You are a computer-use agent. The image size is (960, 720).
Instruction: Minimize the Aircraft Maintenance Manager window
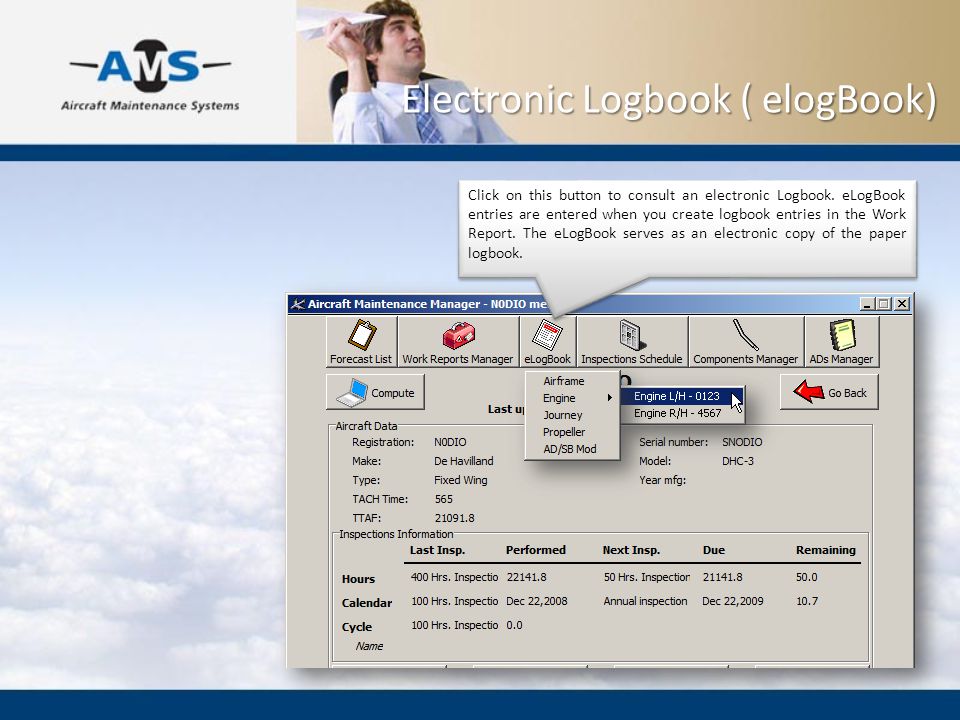(x=867, y=304)
